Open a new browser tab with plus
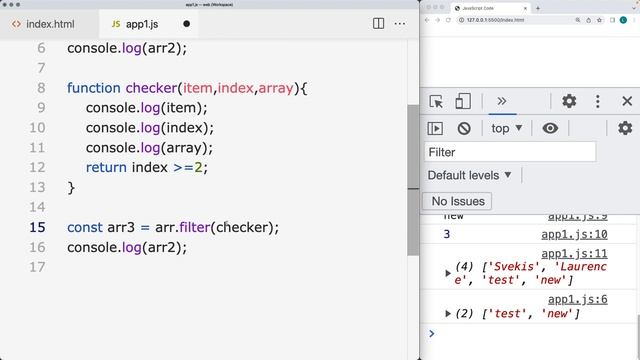The height and width of the screenshot is (360, 640). (x=538, y=8)
